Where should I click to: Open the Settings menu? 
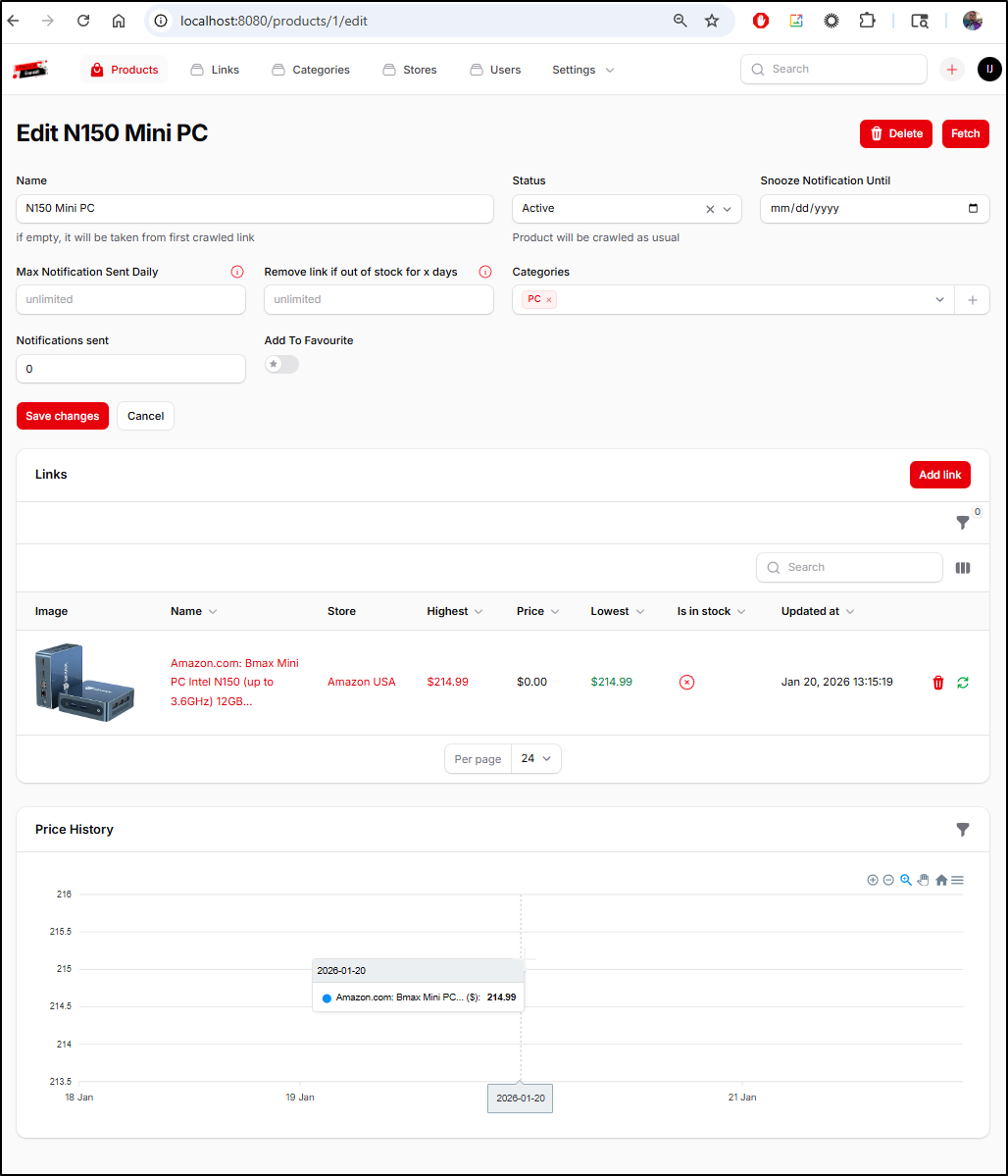click(582, 70)
